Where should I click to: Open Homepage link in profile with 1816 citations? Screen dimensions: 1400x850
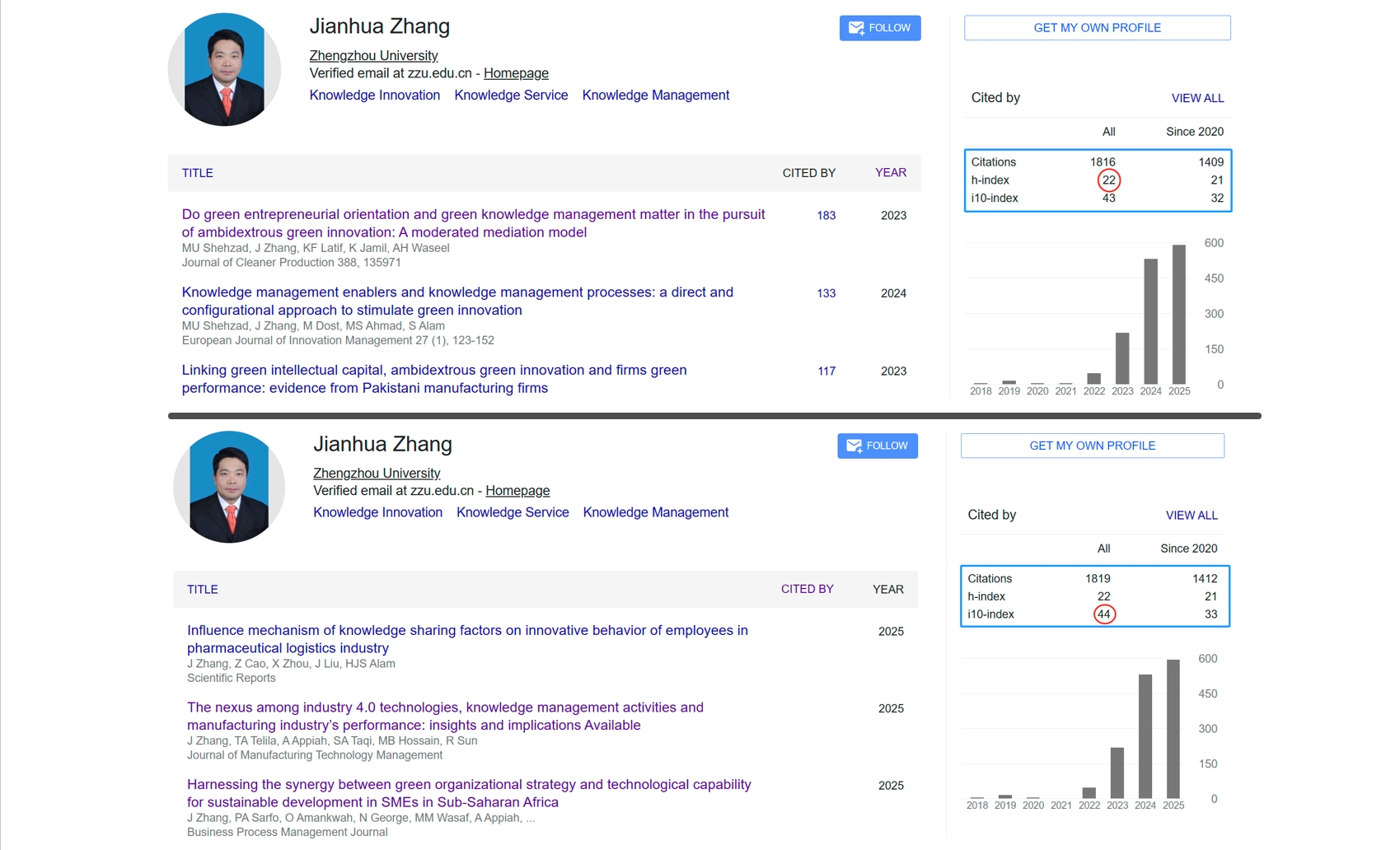point(516,73)
